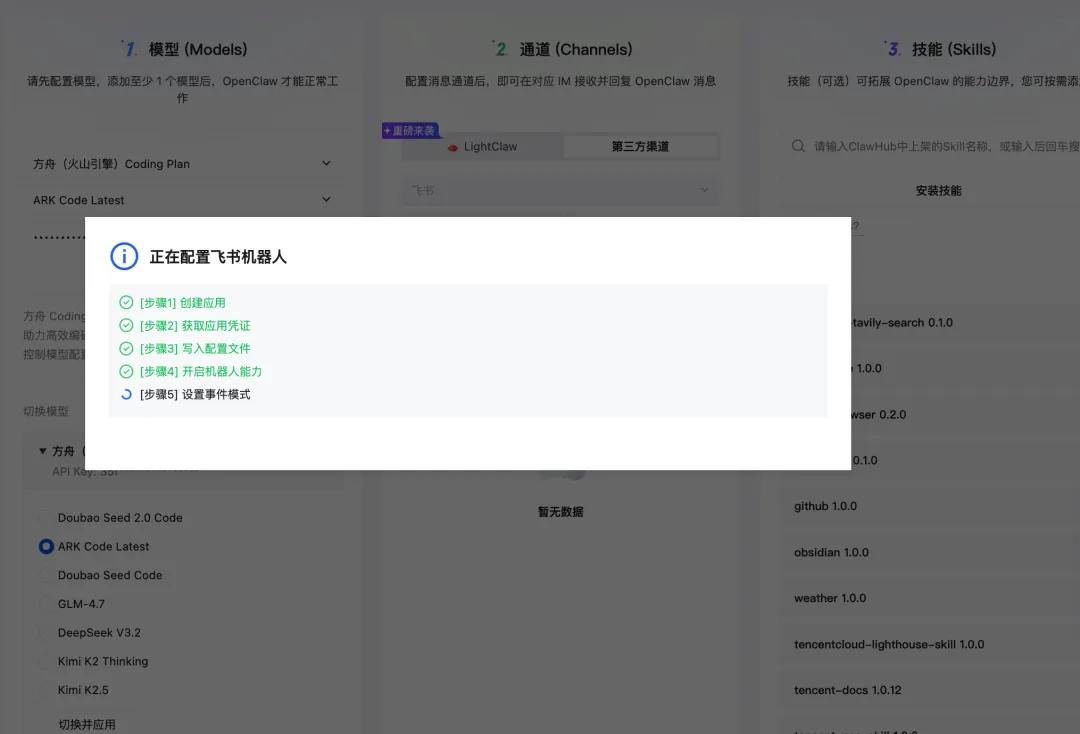Click the tencentcloud-lighthouse-skill 1.0.0 row
The image size is (1080, 734).
pyautogui.click(x=930, y=644)
